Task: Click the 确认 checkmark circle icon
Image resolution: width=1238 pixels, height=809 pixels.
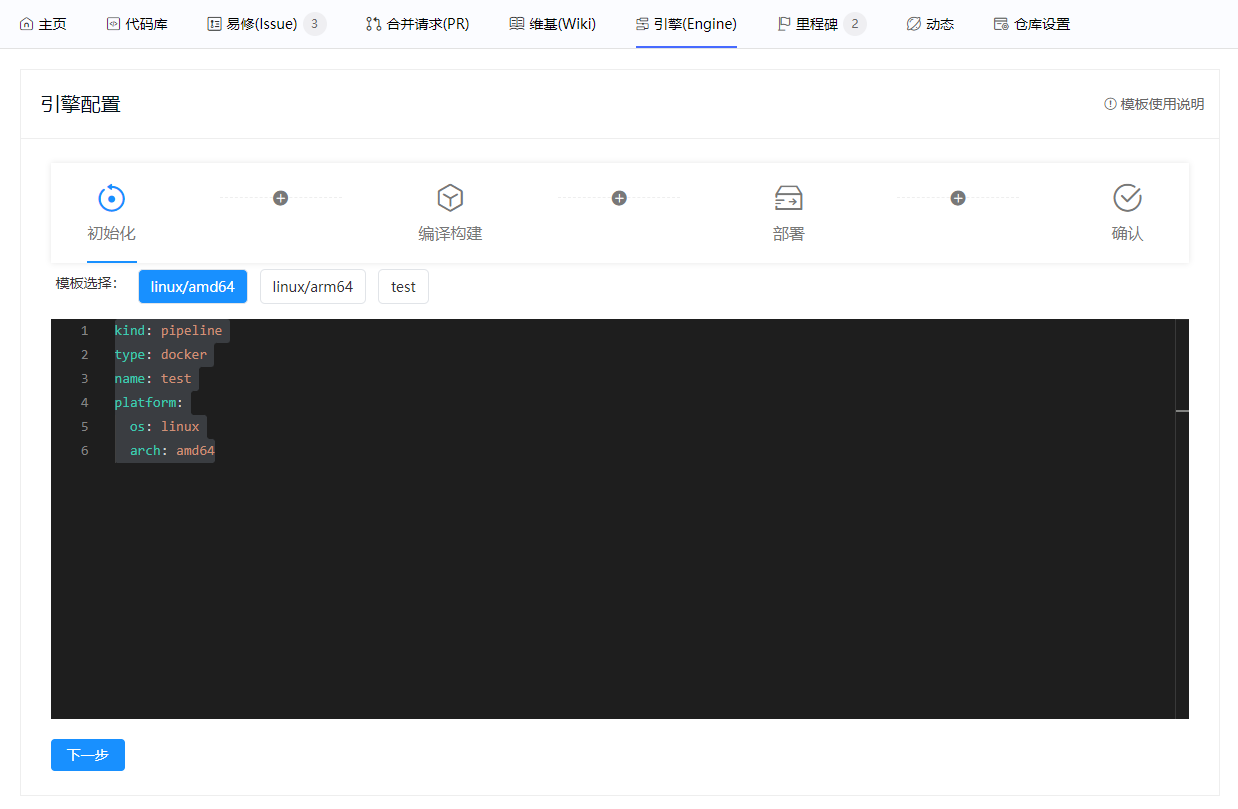Action: pyautogui.click(x=1128, y=198)
